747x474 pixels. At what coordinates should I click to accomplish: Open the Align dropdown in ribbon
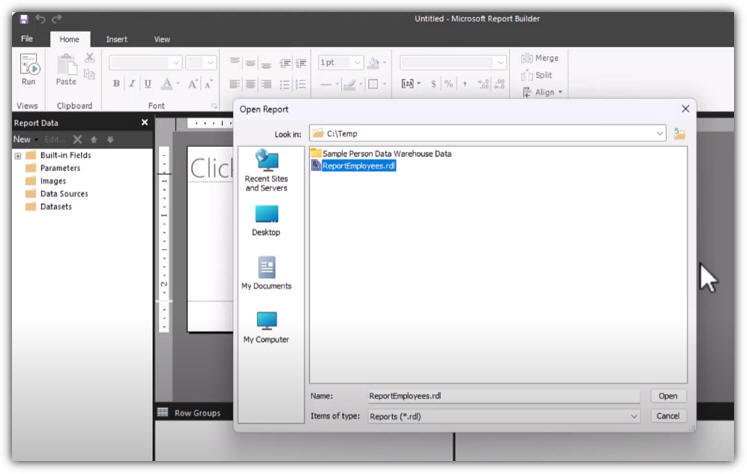[543, 92]
